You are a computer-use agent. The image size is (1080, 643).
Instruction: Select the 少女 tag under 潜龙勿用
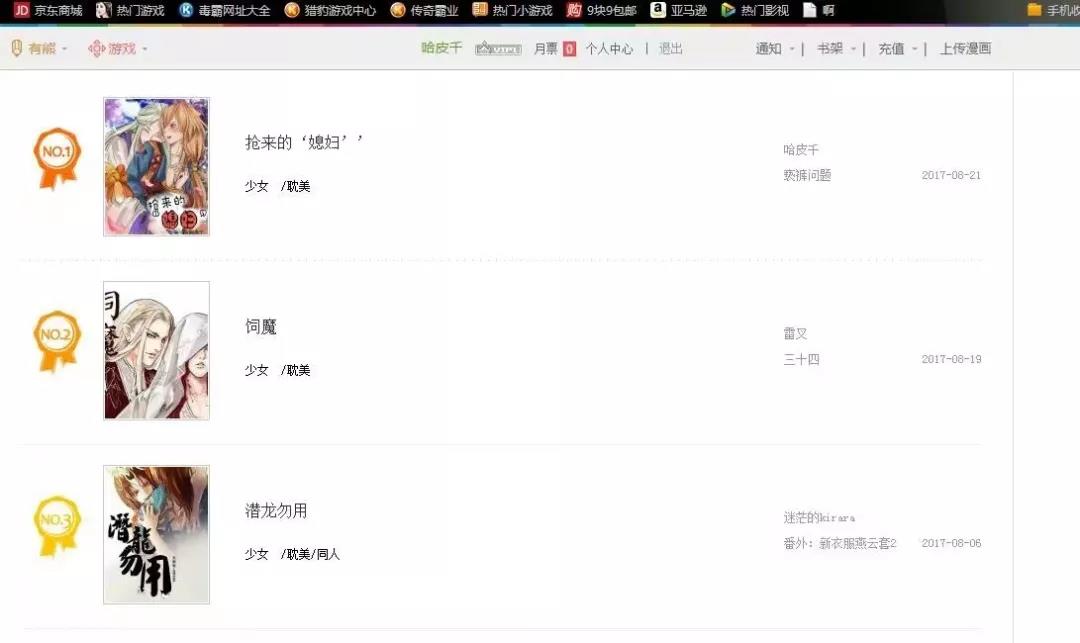[x=256, y=554]
